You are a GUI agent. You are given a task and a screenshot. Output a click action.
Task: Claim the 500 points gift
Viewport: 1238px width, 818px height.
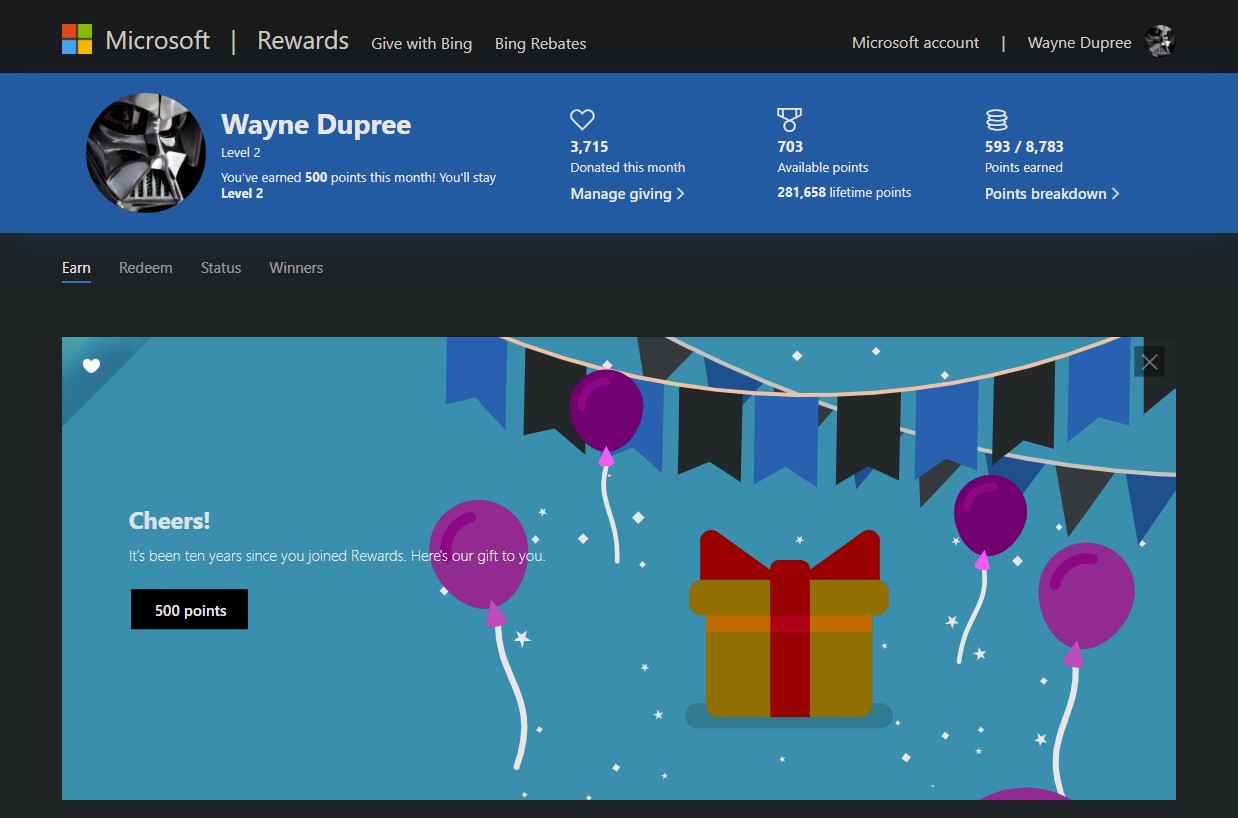pos(190,610)
